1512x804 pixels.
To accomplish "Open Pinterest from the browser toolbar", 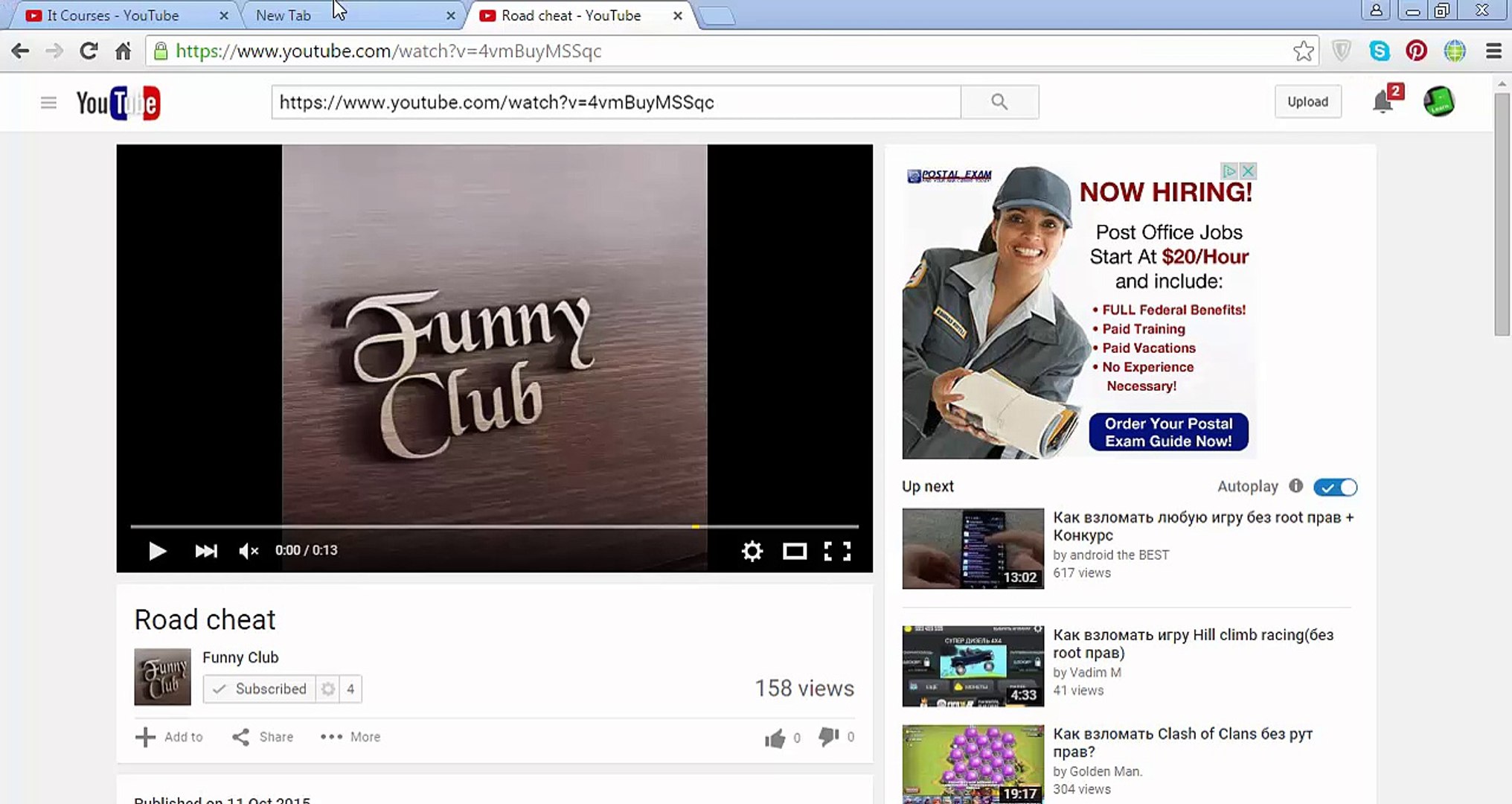I will [1417, 51].
